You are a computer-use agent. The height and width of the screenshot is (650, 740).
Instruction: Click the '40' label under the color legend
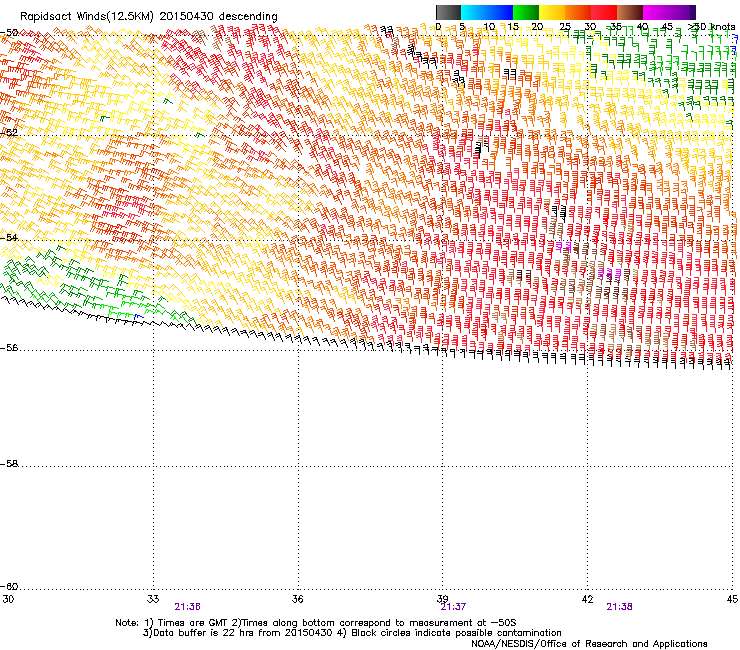(642, 27)
